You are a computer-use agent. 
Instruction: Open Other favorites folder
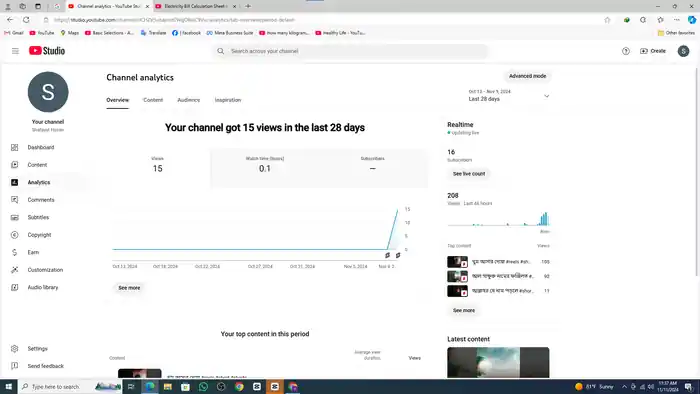(x=676, y=33)
